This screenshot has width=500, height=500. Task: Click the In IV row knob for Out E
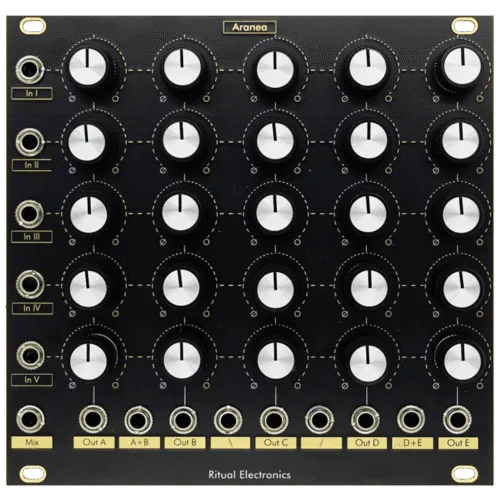click(462, 289)
